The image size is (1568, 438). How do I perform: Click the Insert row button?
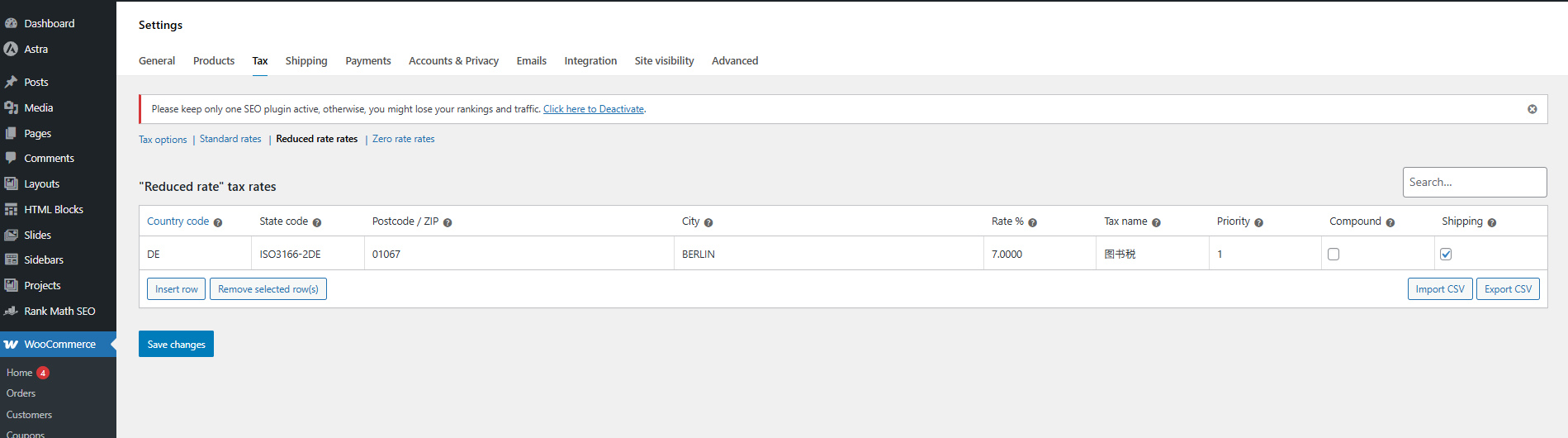click(x=177, y=289)
